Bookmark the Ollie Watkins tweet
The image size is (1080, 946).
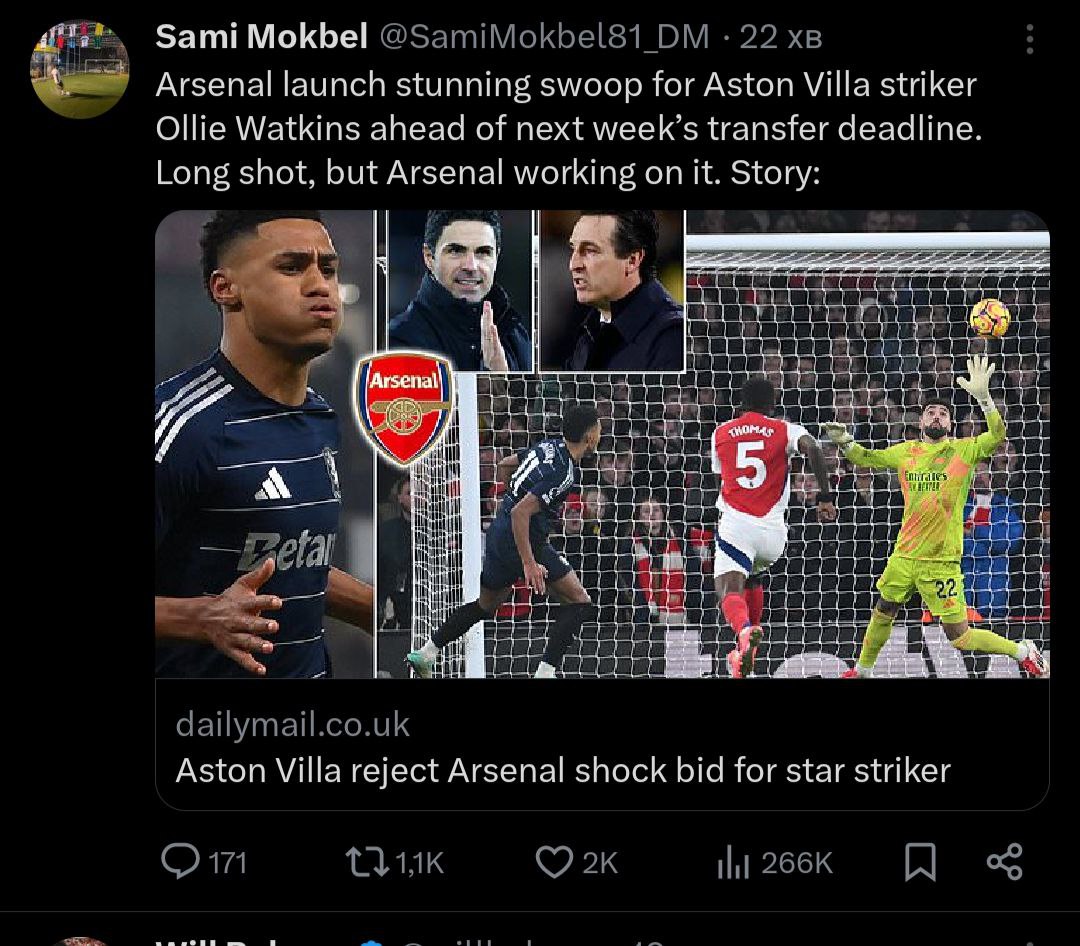point(920,862)
